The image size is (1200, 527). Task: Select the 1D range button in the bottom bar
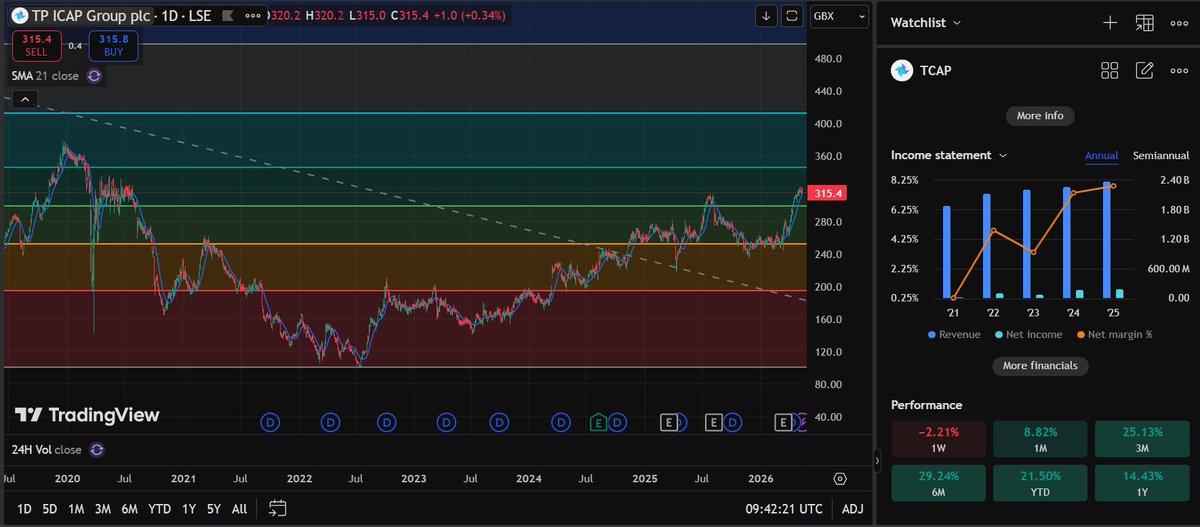tap(24, 509)
